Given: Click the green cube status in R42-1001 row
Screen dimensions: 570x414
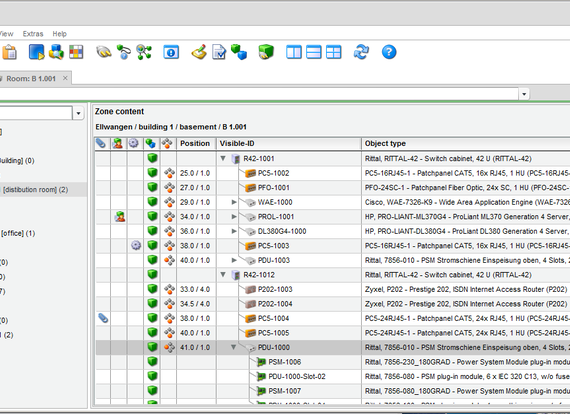Looking at the screenshot, I should click(x=152, y=158).
